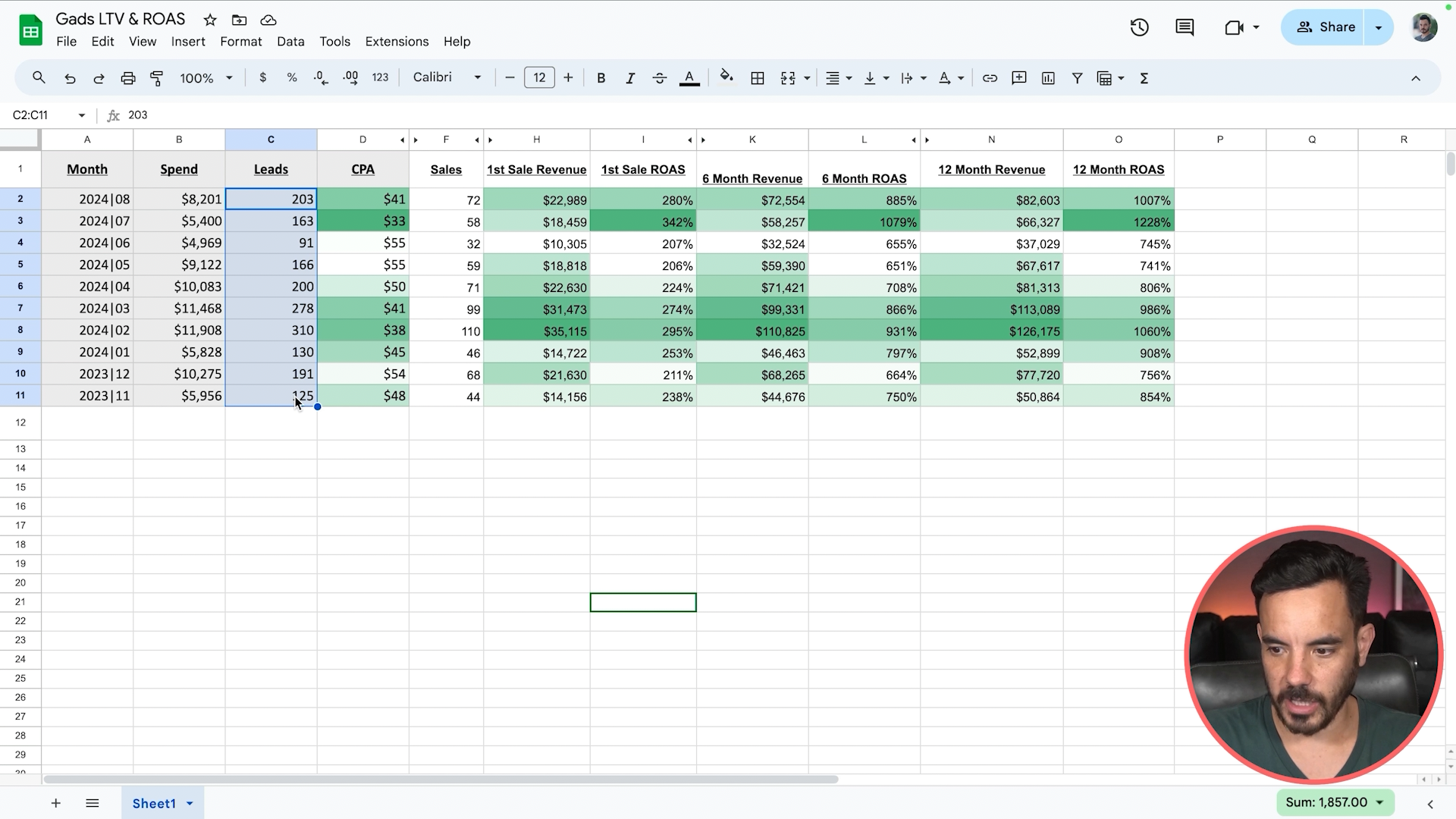1456x819 pixels.
Task: Click the print icon in toolbar
Action: tap(128, 78)
